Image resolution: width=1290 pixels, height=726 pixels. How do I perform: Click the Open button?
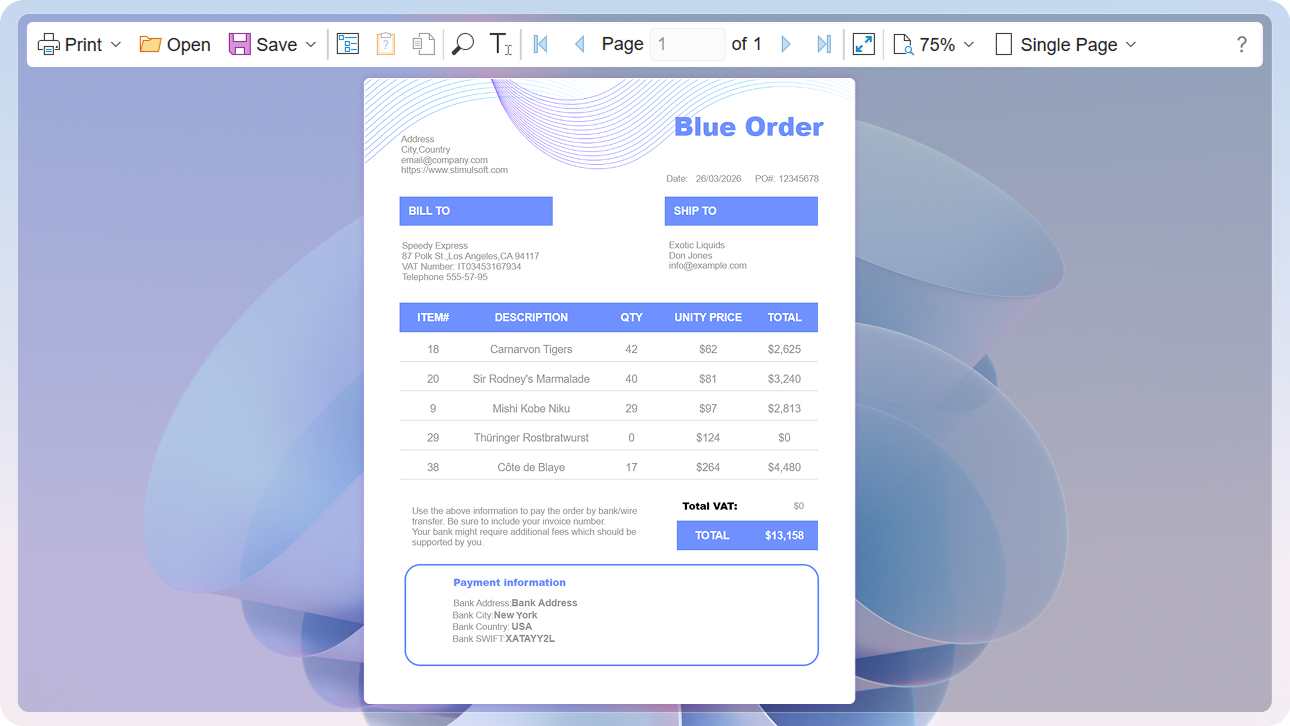tap(174, 44)
